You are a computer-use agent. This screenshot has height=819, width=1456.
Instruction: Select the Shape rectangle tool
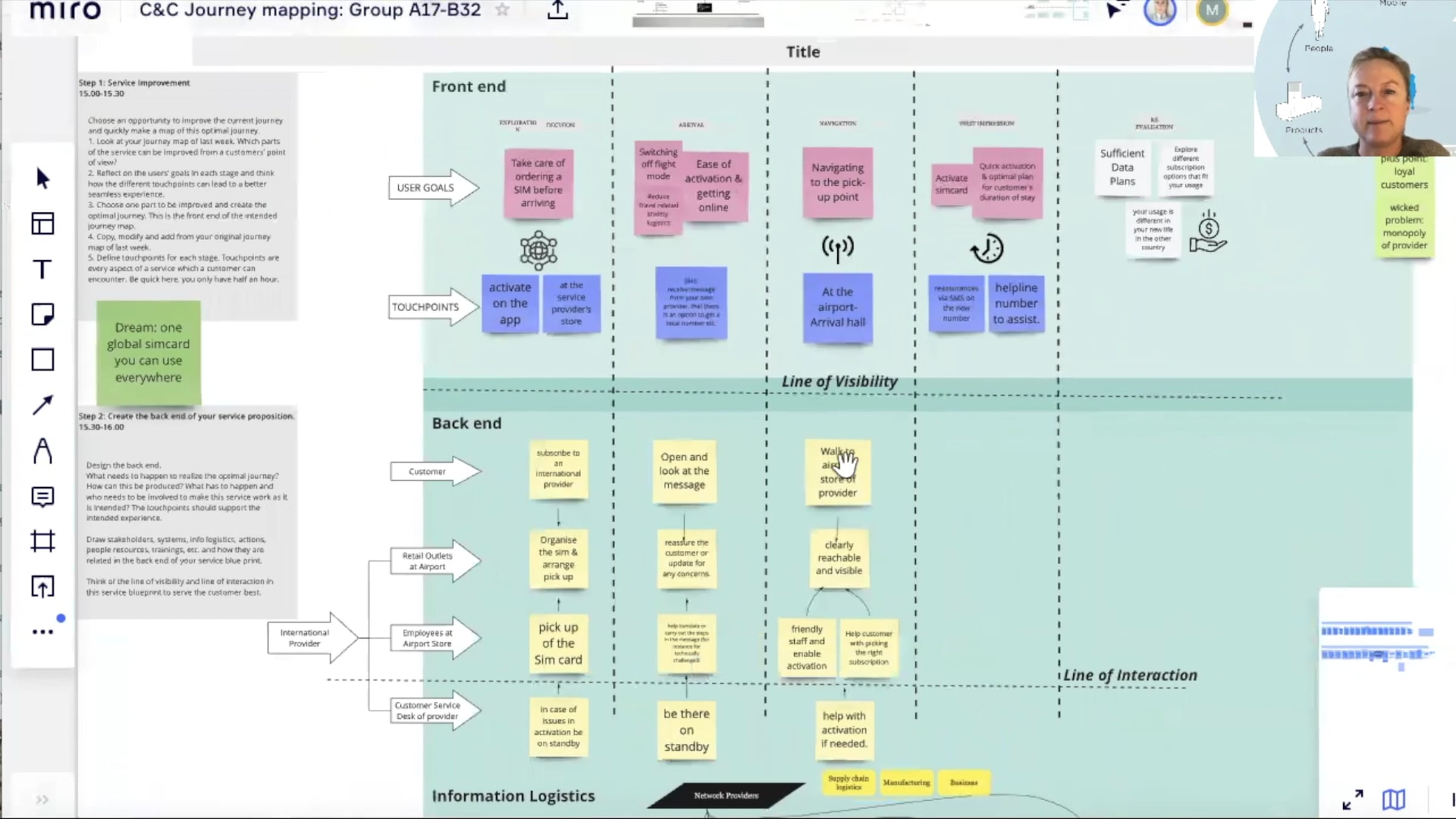tap(42, 360)
